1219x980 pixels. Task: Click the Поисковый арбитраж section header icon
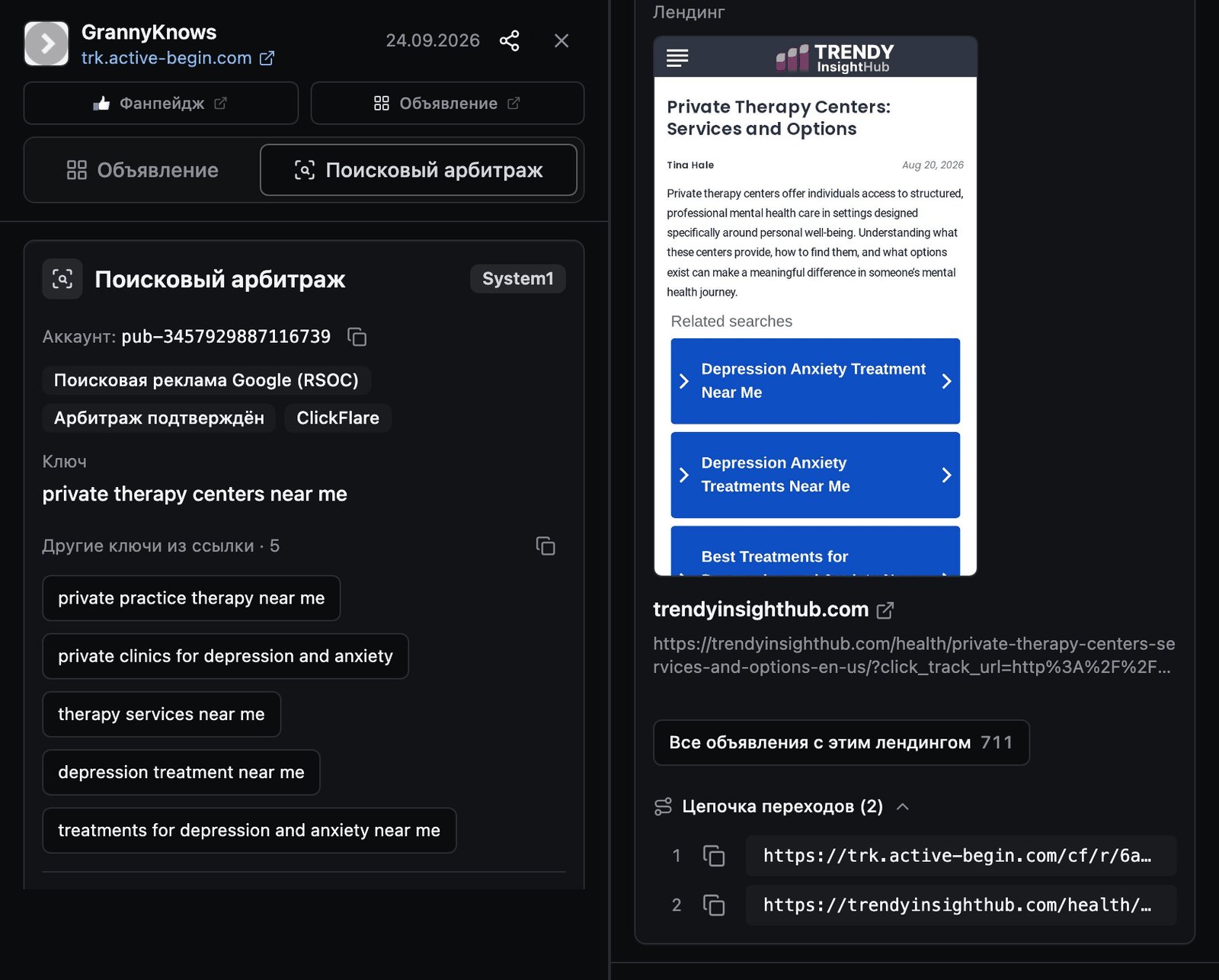pos(62,279)
